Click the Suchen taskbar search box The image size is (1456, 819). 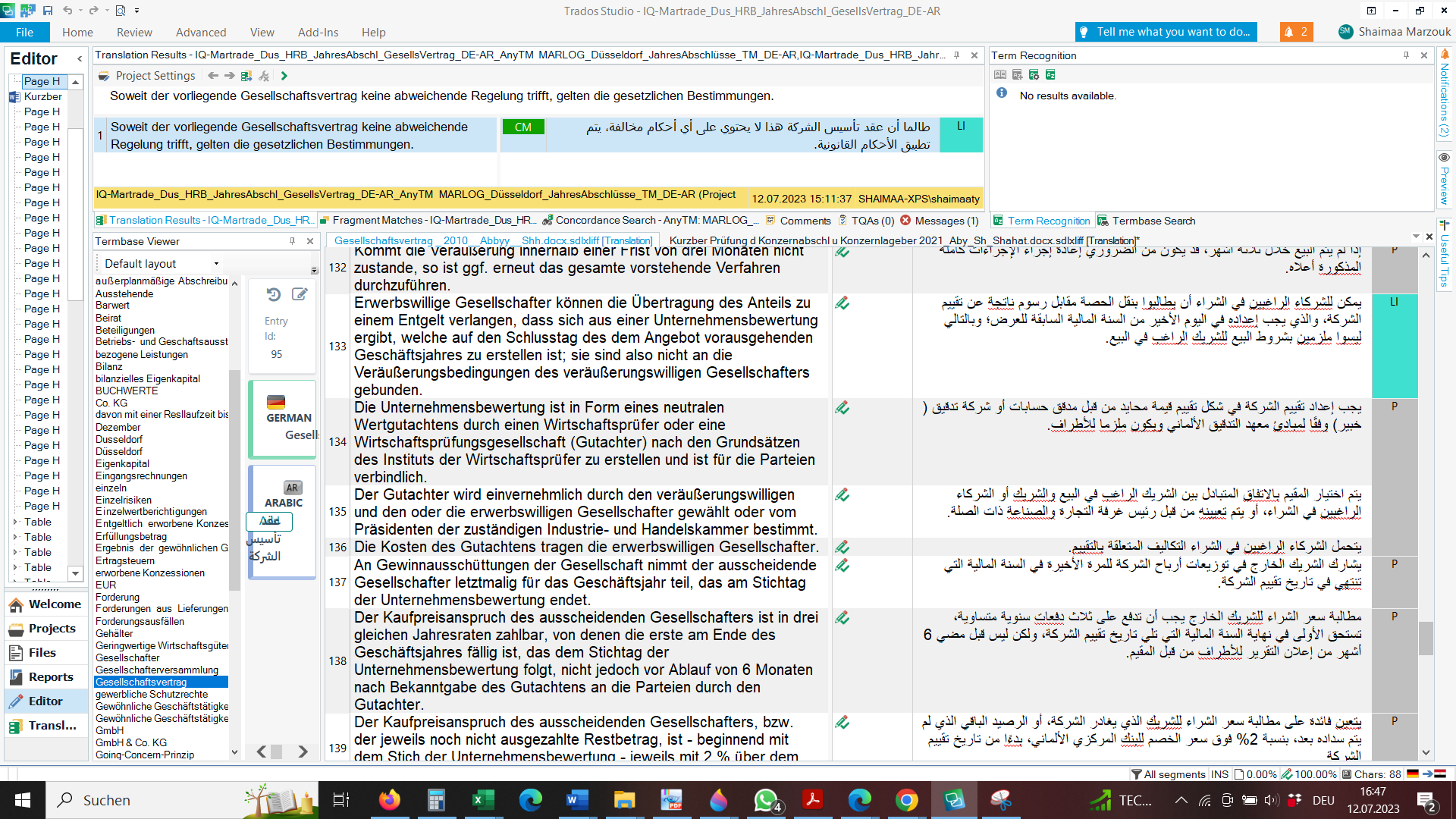(x=182, y=800)
